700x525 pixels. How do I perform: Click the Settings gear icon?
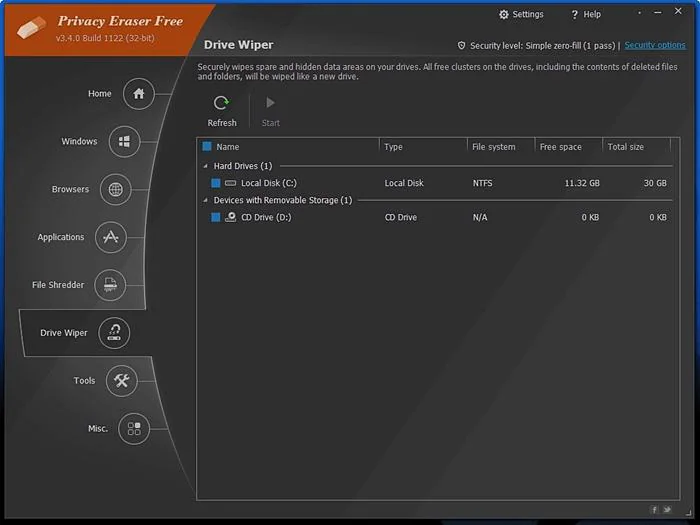[504, 14]
